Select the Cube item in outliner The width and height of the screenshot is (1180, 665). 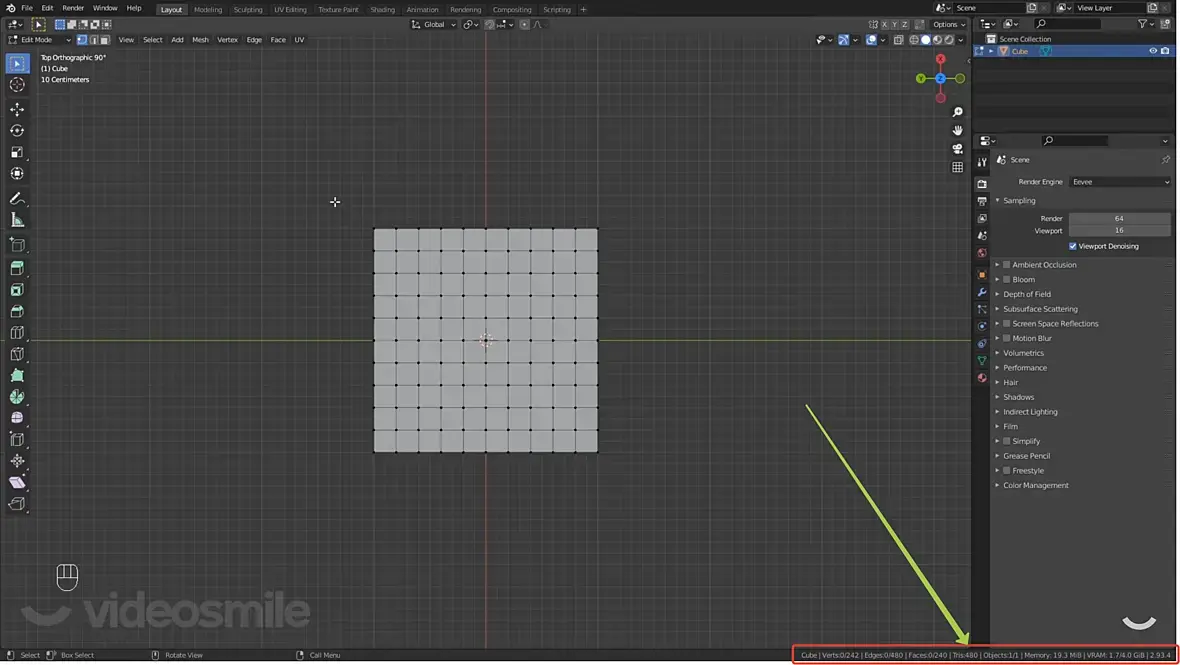1020,51
